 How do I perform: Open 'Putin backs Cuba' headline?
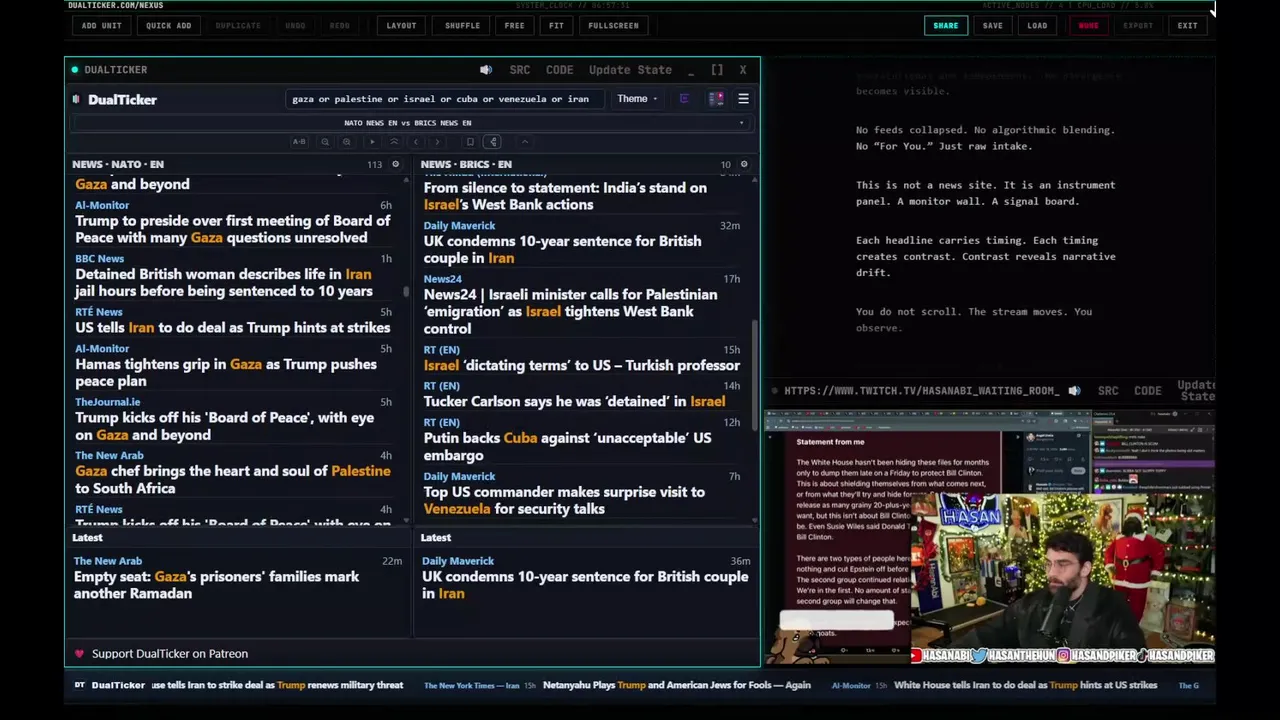click(567, 447)
